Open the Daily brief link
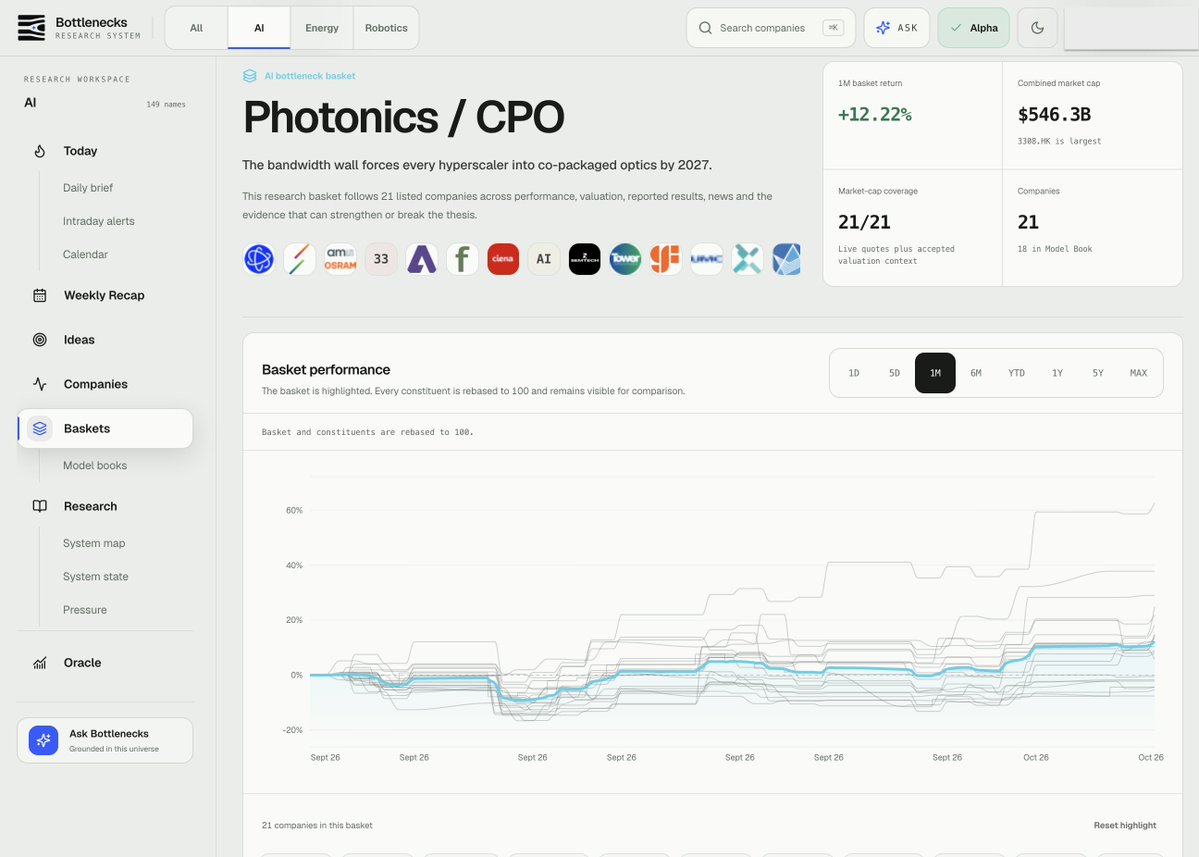Screen dimensions: 1199x857 pyautogui.click(x=88, y=187)
